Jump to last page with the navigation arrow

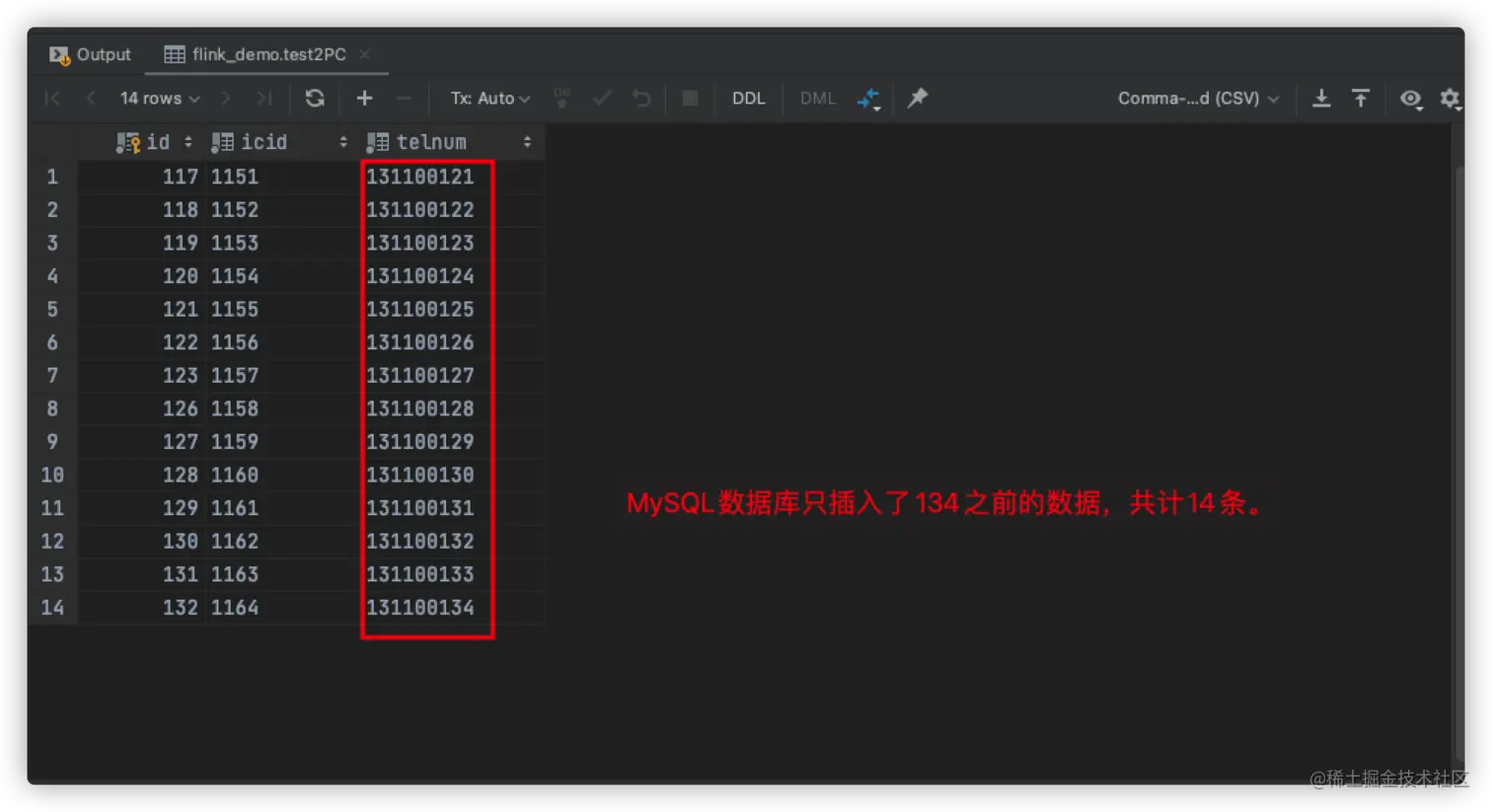coord(261,98)
